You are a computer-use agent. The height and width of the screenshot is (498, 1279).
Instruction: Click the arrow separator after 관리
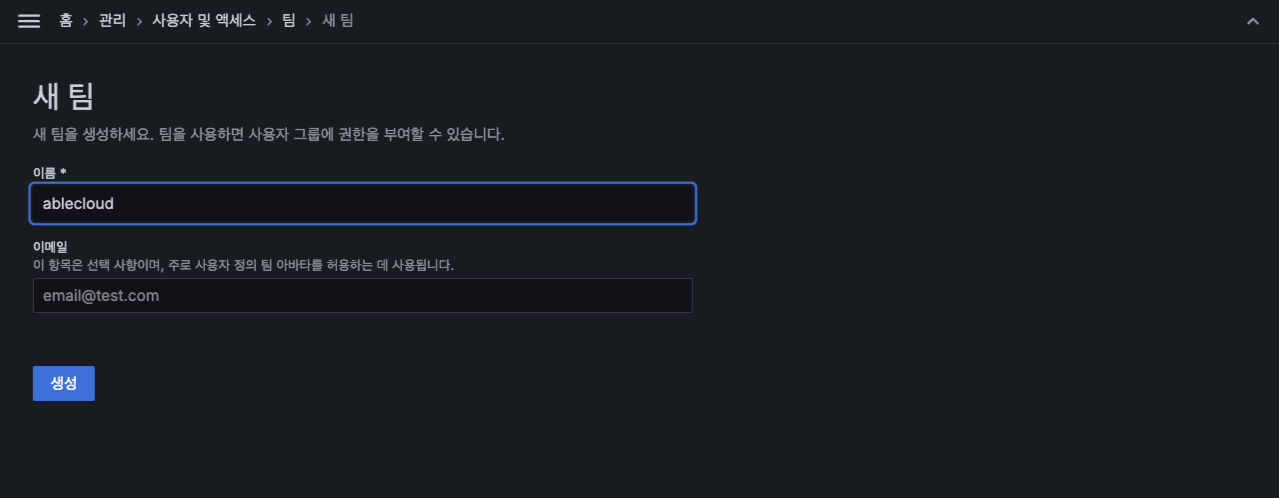coord(139,20)
